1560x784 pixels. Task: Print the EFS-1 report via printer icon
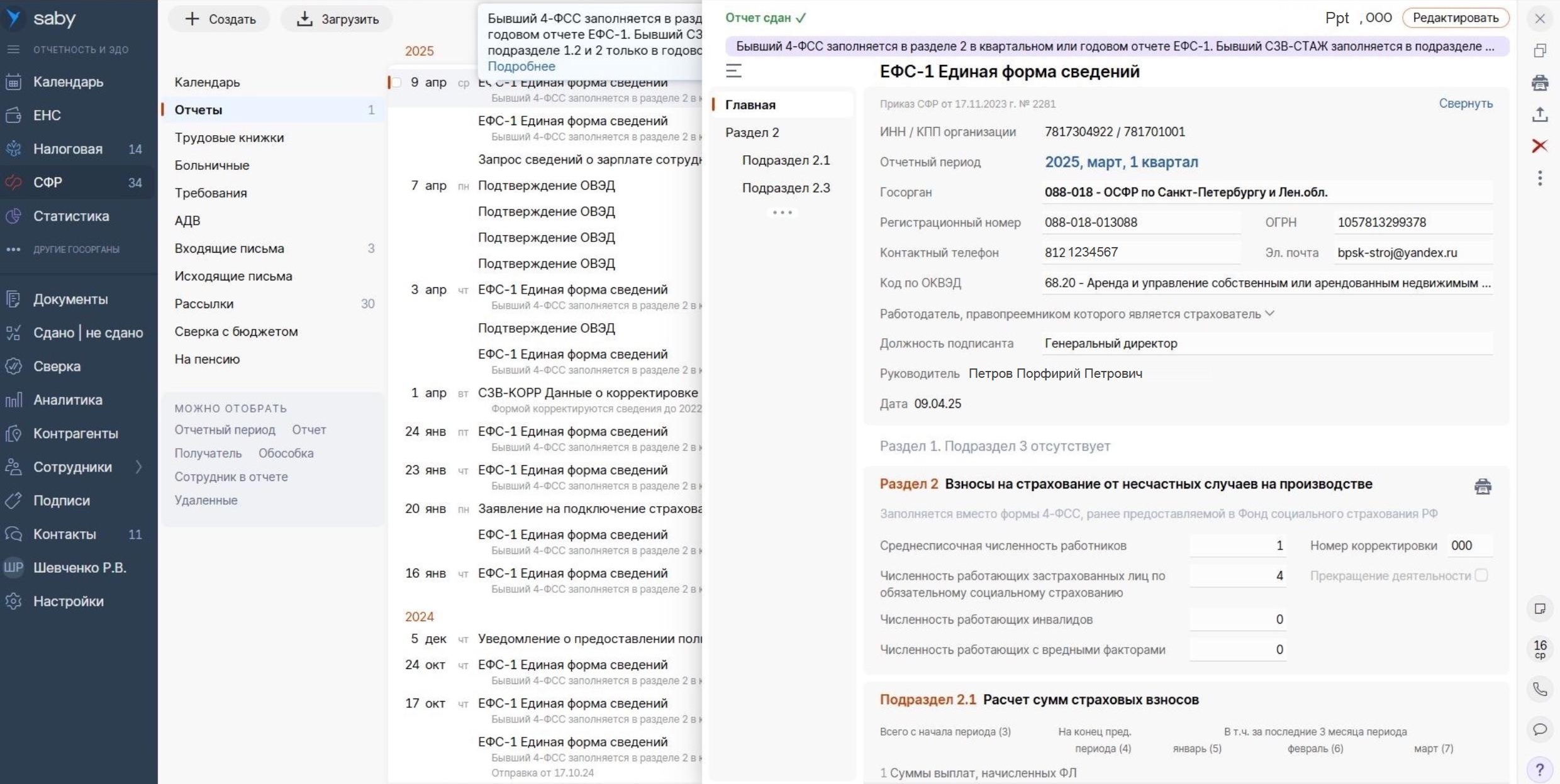[x=1540, y=82]
